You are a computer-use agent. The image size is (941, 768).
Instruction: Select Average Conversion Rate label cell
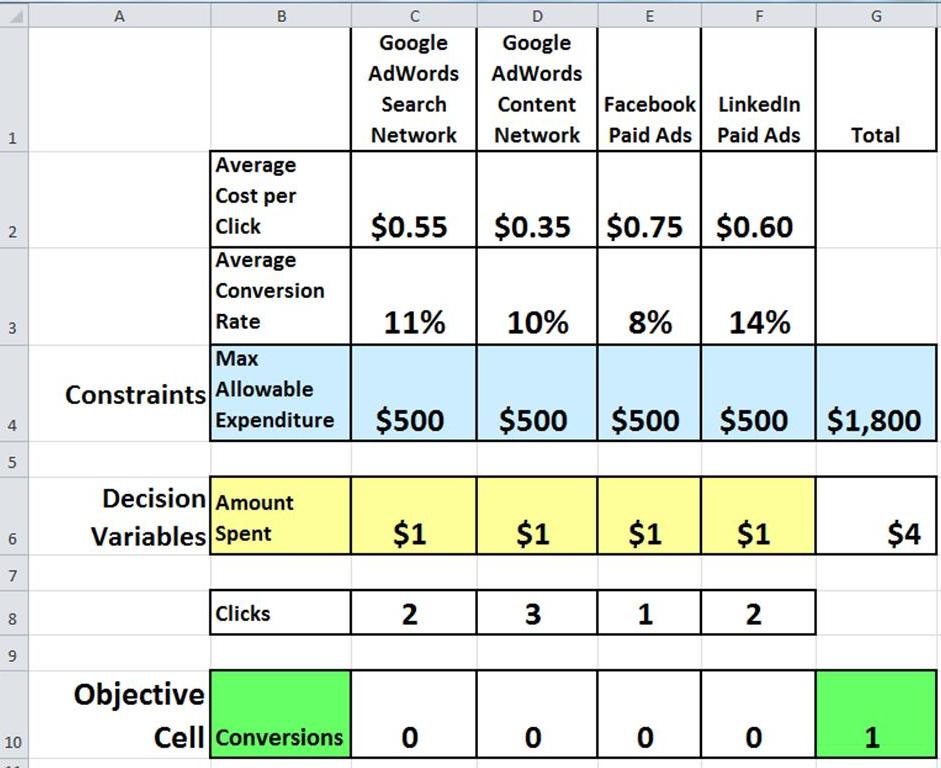tap(281, 296)
